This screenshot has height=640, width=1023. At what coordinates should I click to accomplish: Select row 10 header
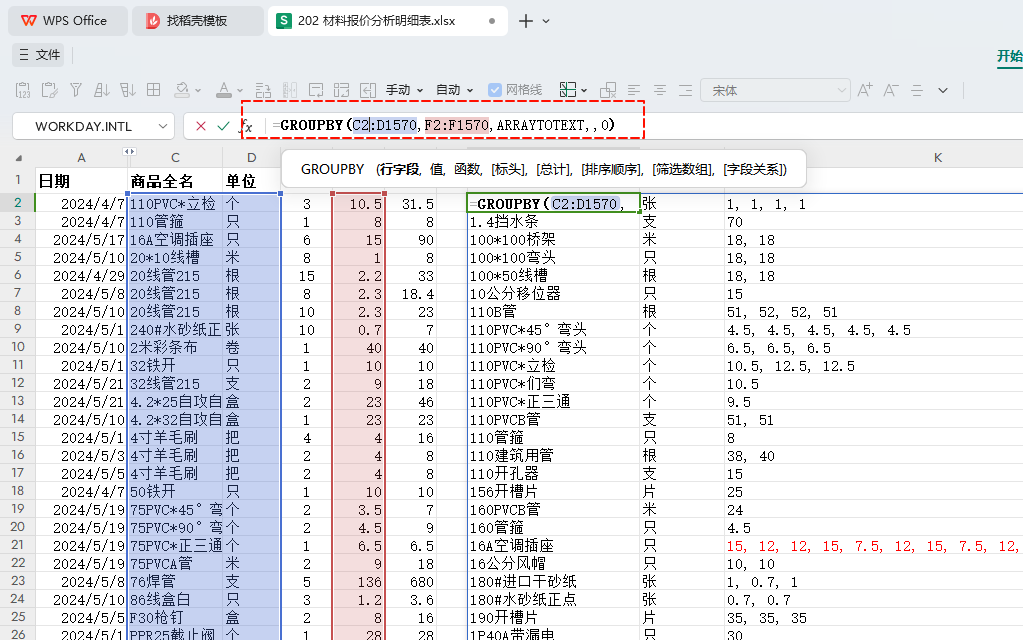[18, 347]
